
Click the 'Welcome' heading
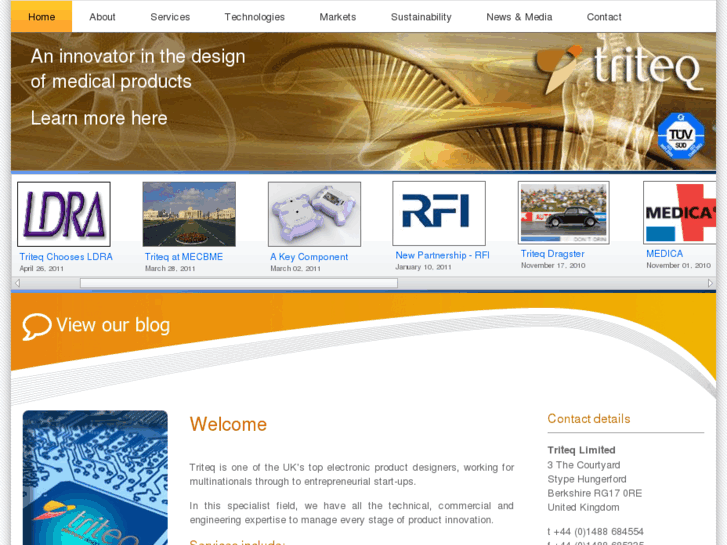(228, 424)
